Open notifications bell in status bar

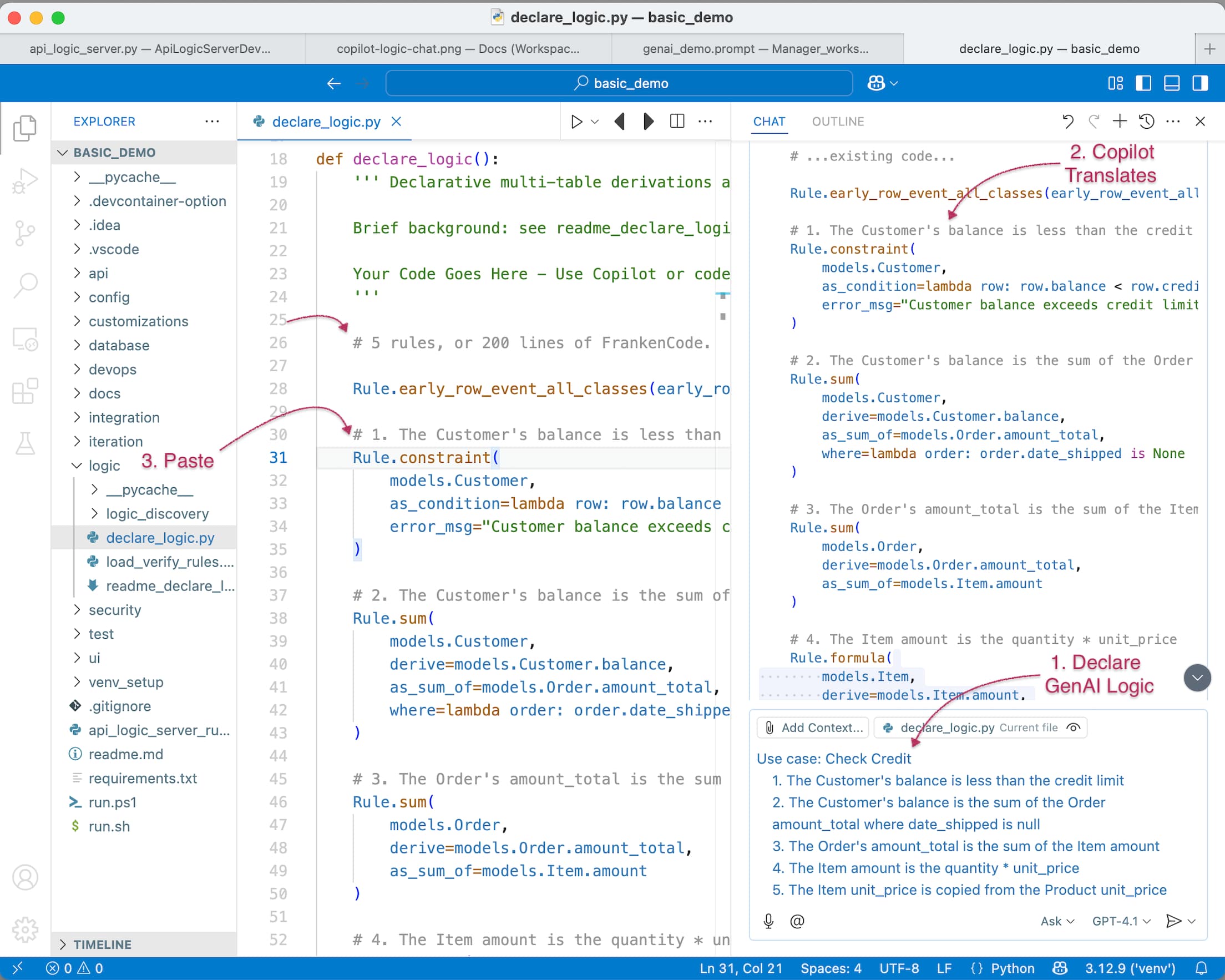coord(1202,968)
